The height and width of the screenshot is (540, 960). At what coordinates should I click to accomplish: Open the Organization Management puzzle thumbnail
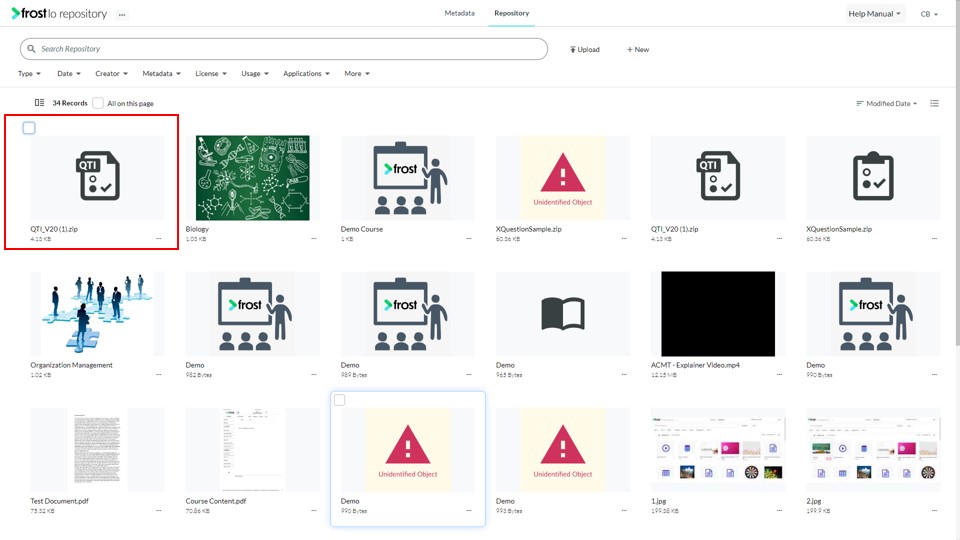(97, 313)
